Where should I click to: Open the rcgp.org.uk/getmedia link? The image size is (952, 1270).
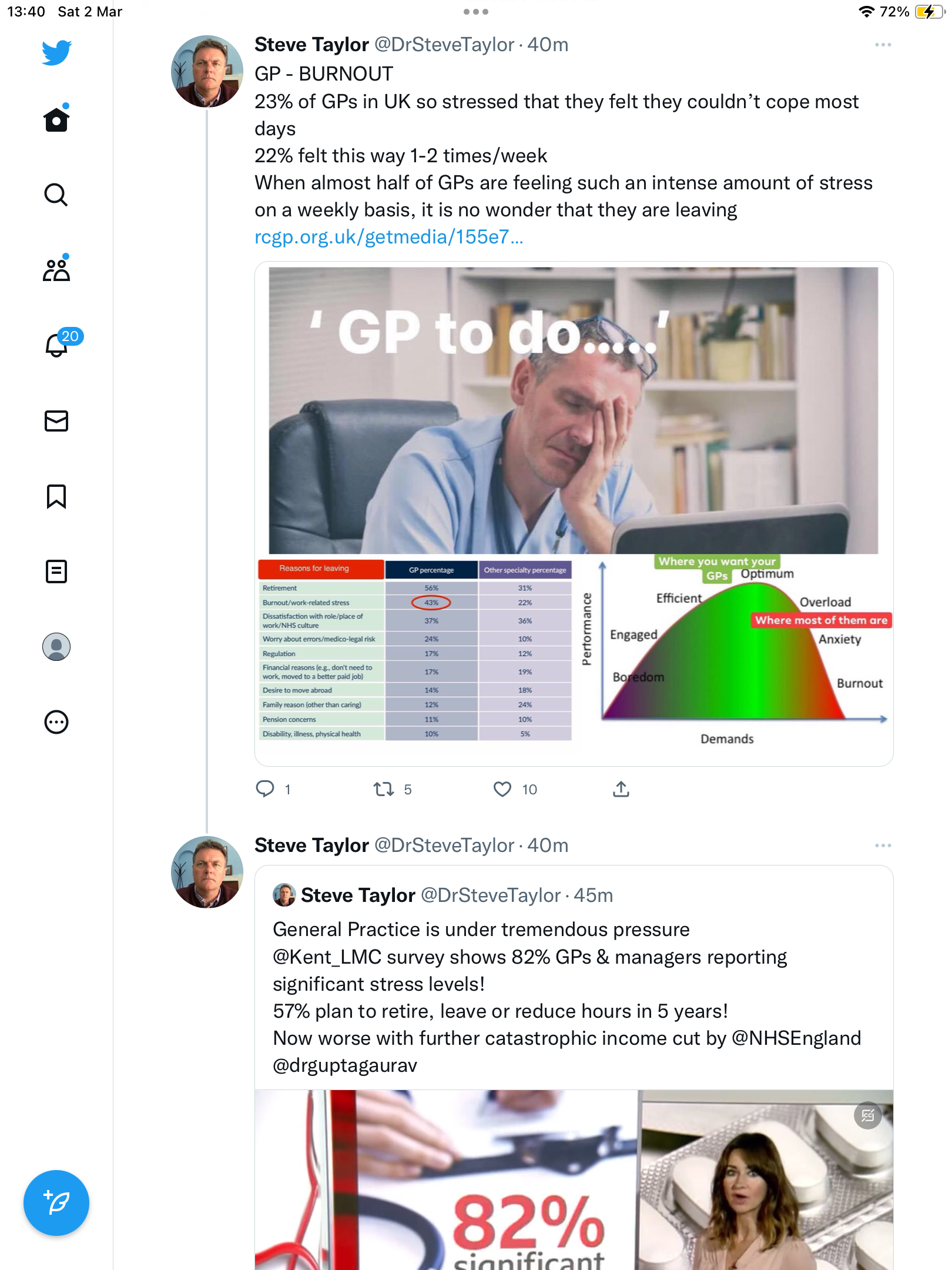click(x=388, y=237)
